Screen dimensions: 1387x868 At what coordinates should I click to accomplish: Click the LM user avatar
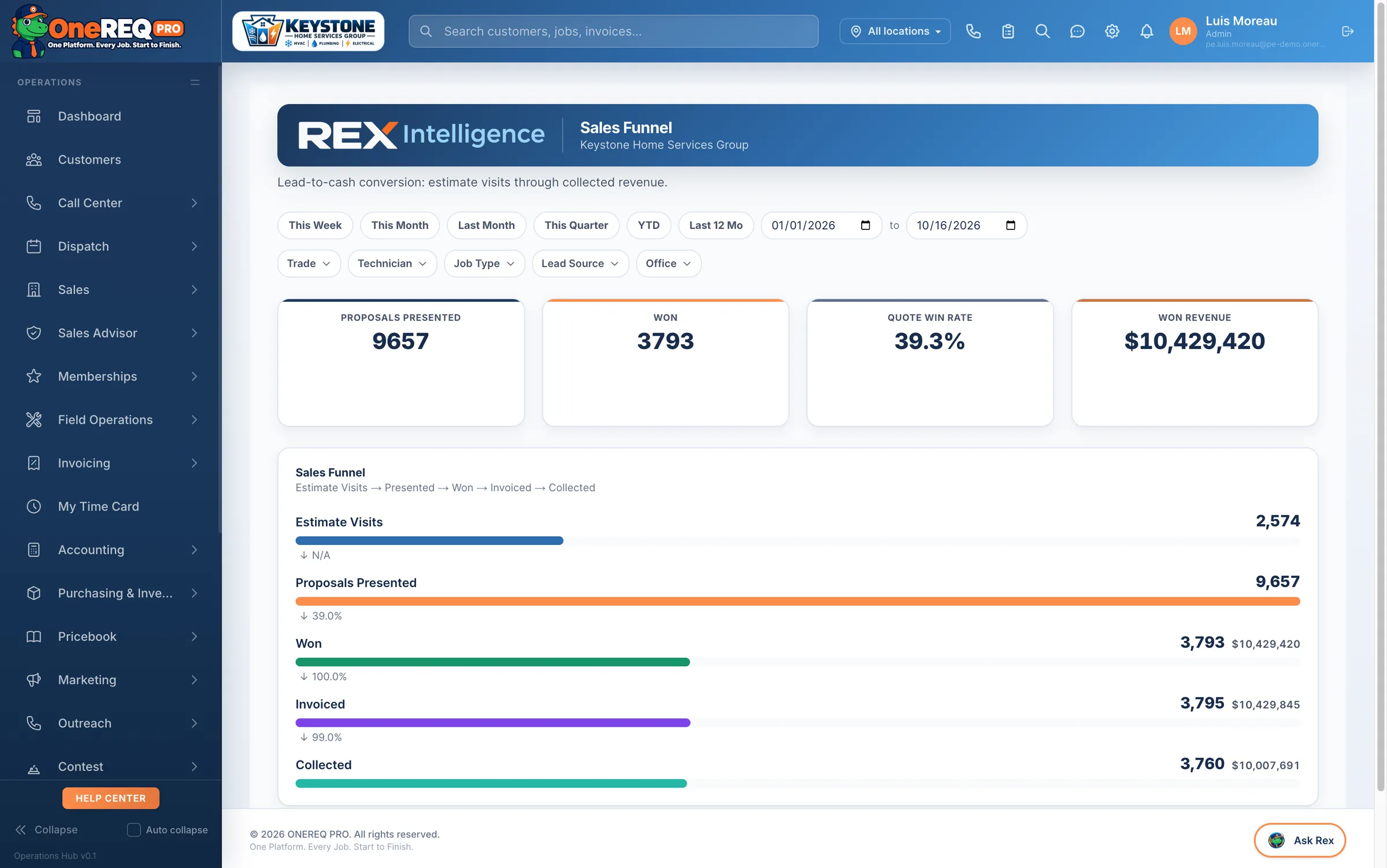[1183, 31]
